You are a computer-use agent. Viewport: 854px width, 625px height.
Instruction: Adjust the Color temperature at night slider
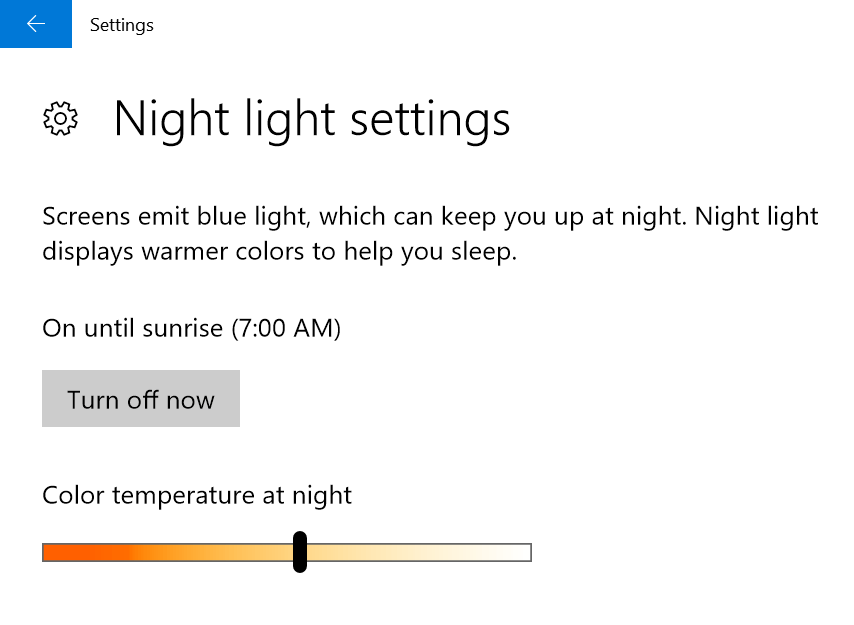tap(299, 551)
